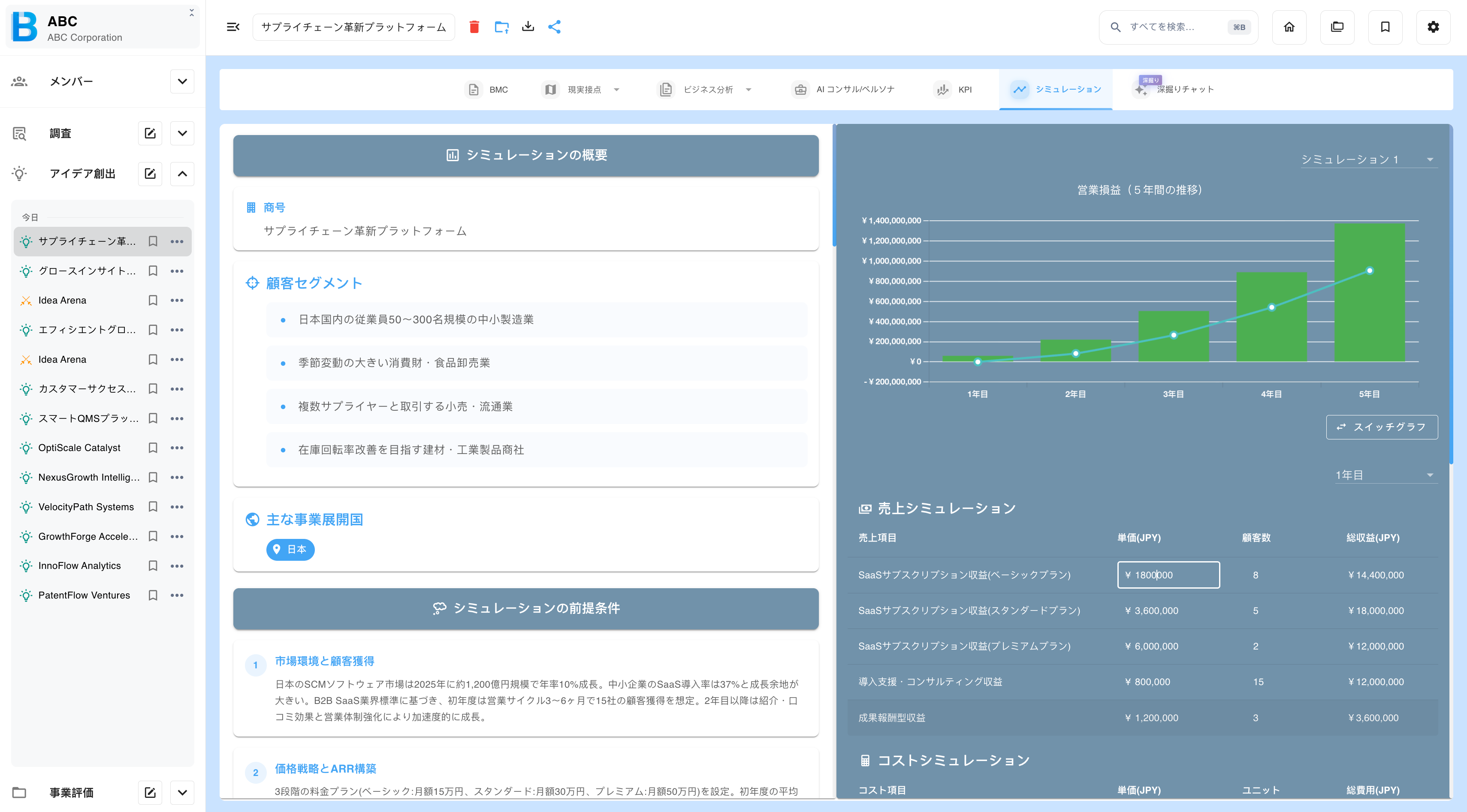The height and width of the screenshot is (812, 1467).
Task: Open the company switcher arrows by ABC
Action: 191,12
